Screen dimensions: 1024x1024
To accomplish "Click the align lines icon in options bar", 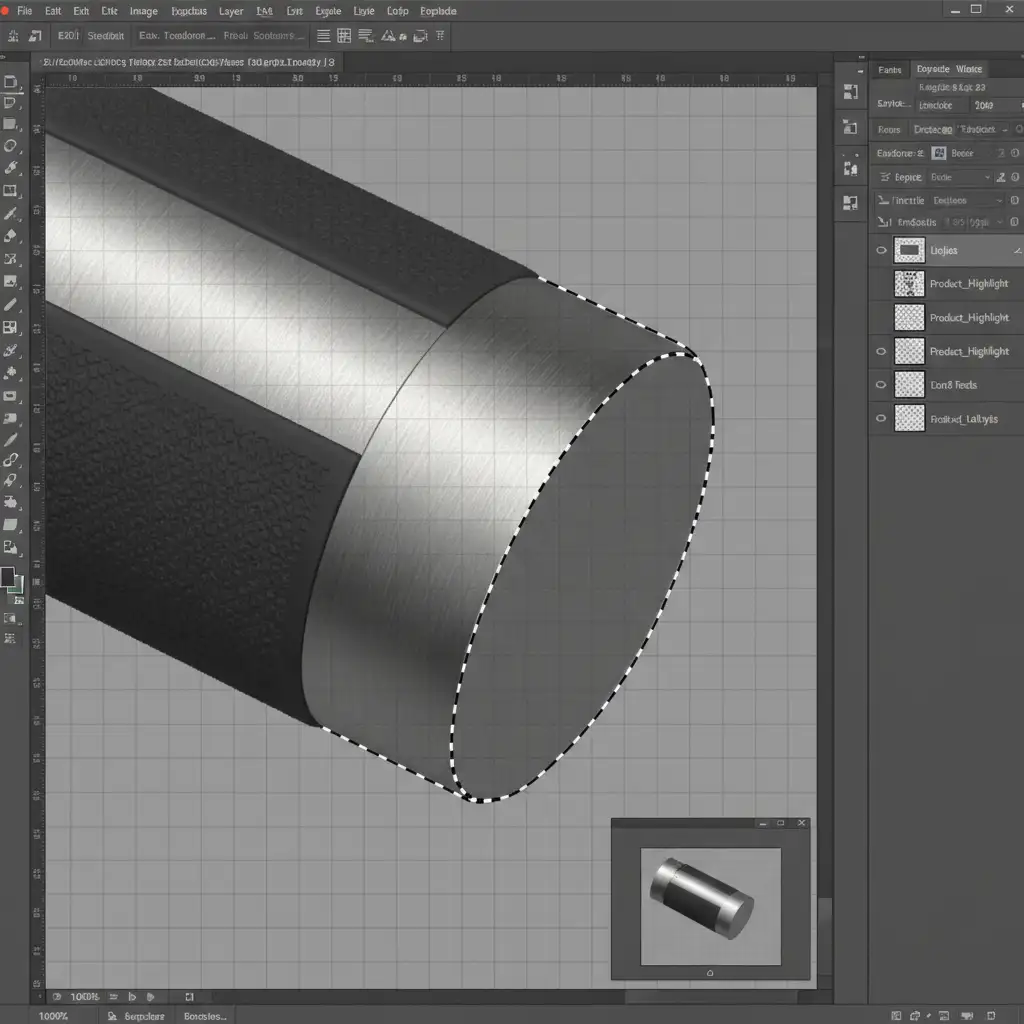I will [323, 36].
